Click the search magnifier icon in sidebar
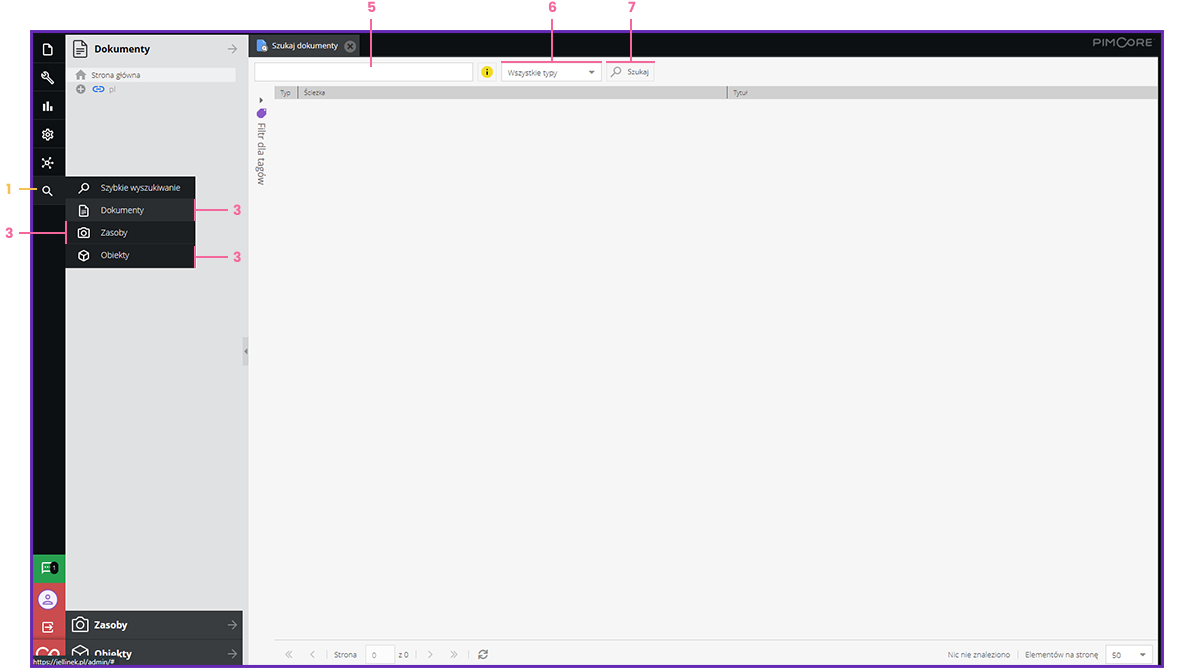The height and width of the screenshot is (668, 1194). pyautogui.click(x=47, y=191)
